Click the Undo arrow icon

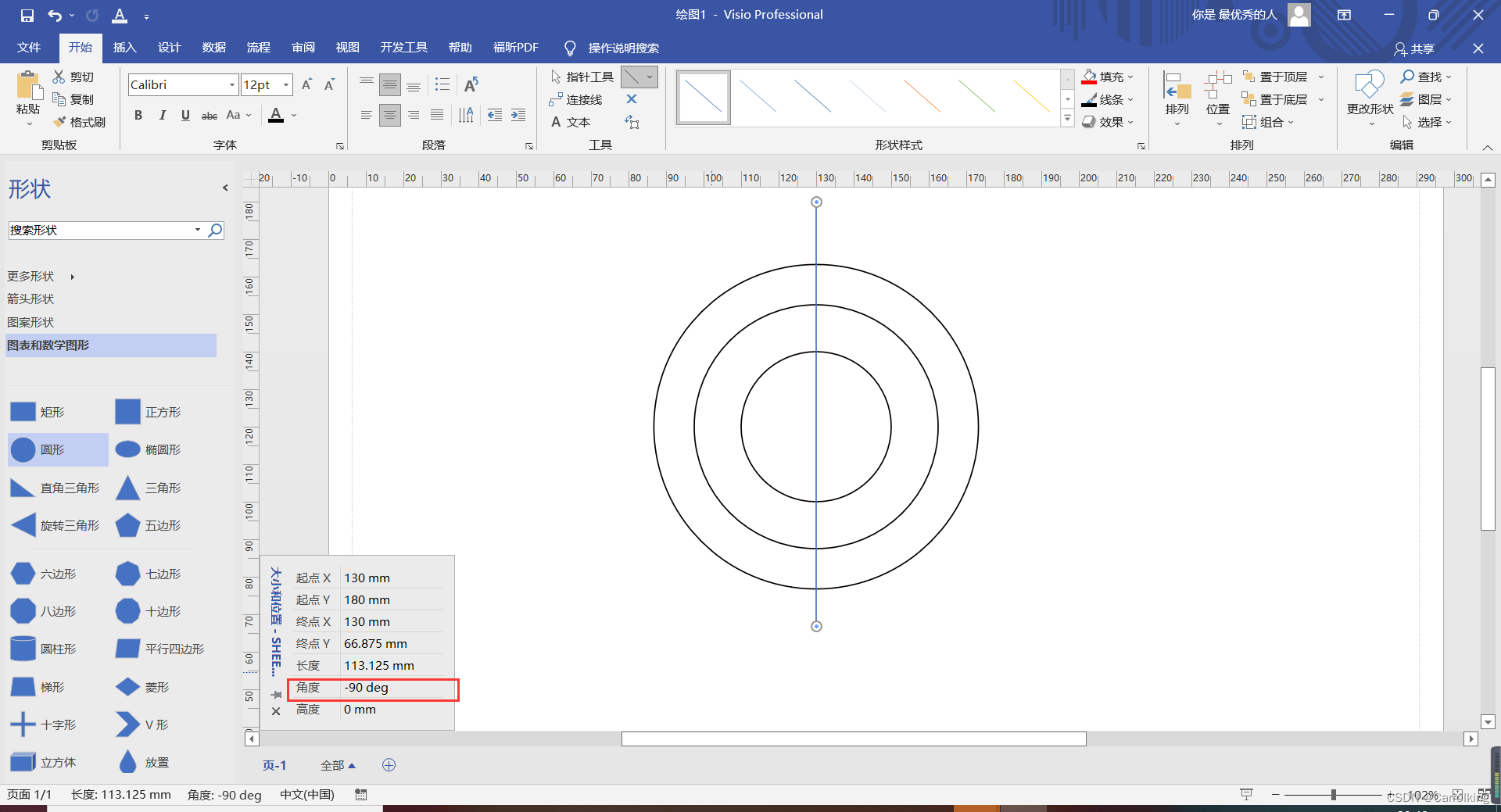[54, 15]
